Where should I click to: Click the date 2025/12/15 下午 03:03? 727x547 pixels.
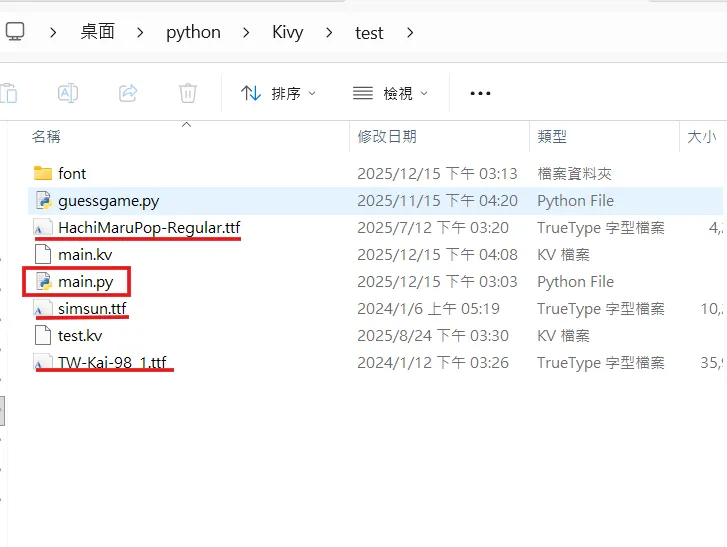click(x=437, y=281)
